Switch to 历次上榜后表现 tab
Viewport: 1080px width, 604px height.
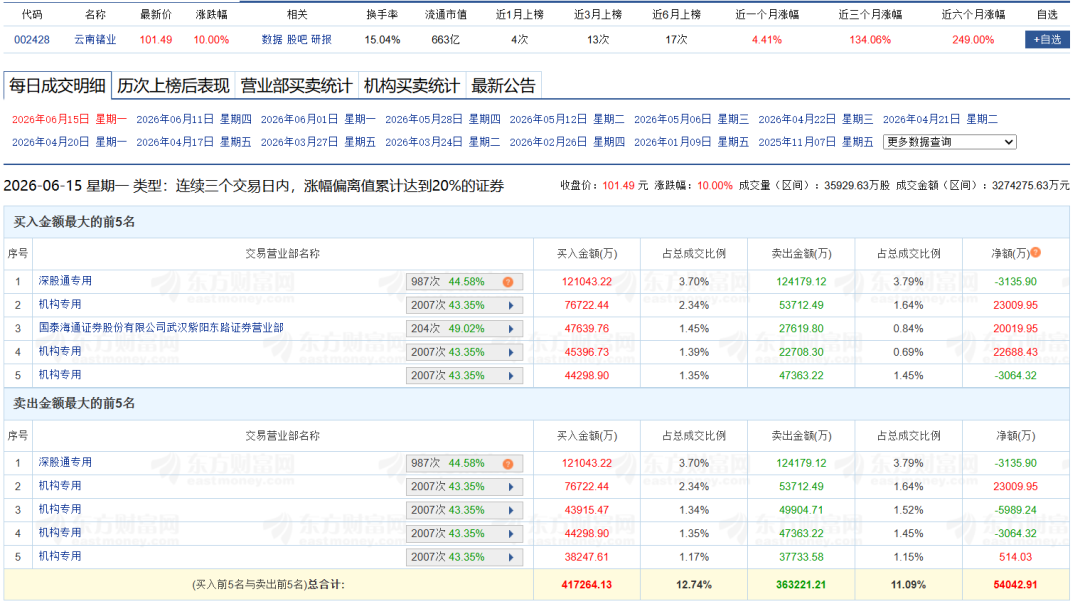tap(173, 85)
